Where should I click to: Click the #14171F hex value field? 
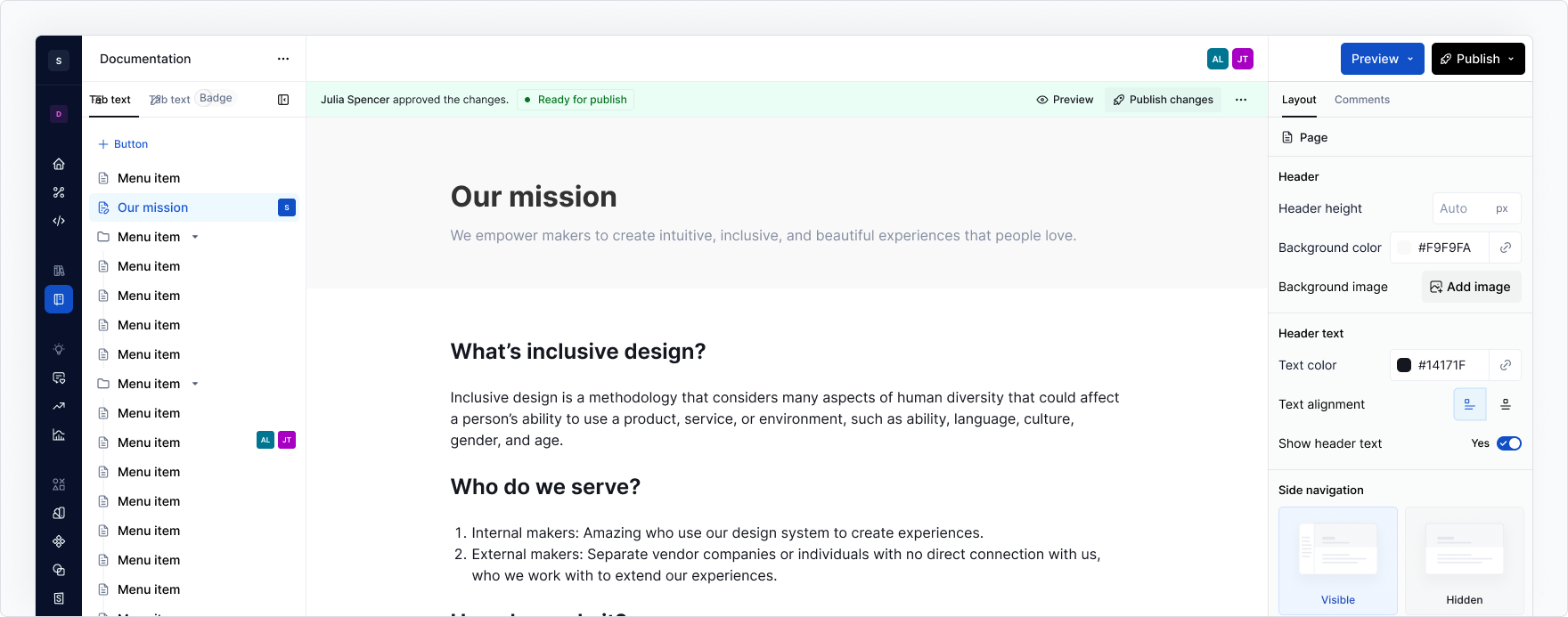coord(1441,365)
